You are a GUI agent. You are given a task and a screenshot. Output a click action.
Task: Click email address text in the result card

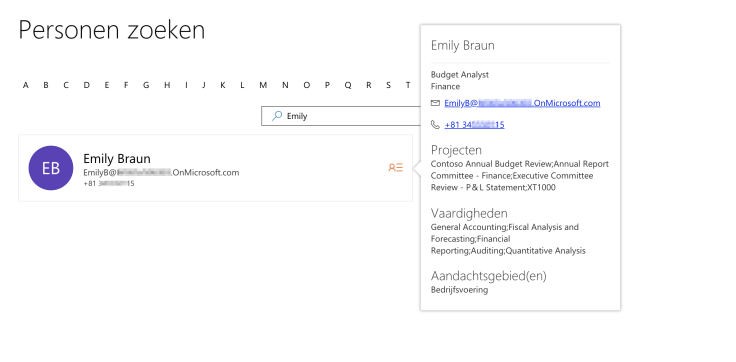tap(161, 172)
